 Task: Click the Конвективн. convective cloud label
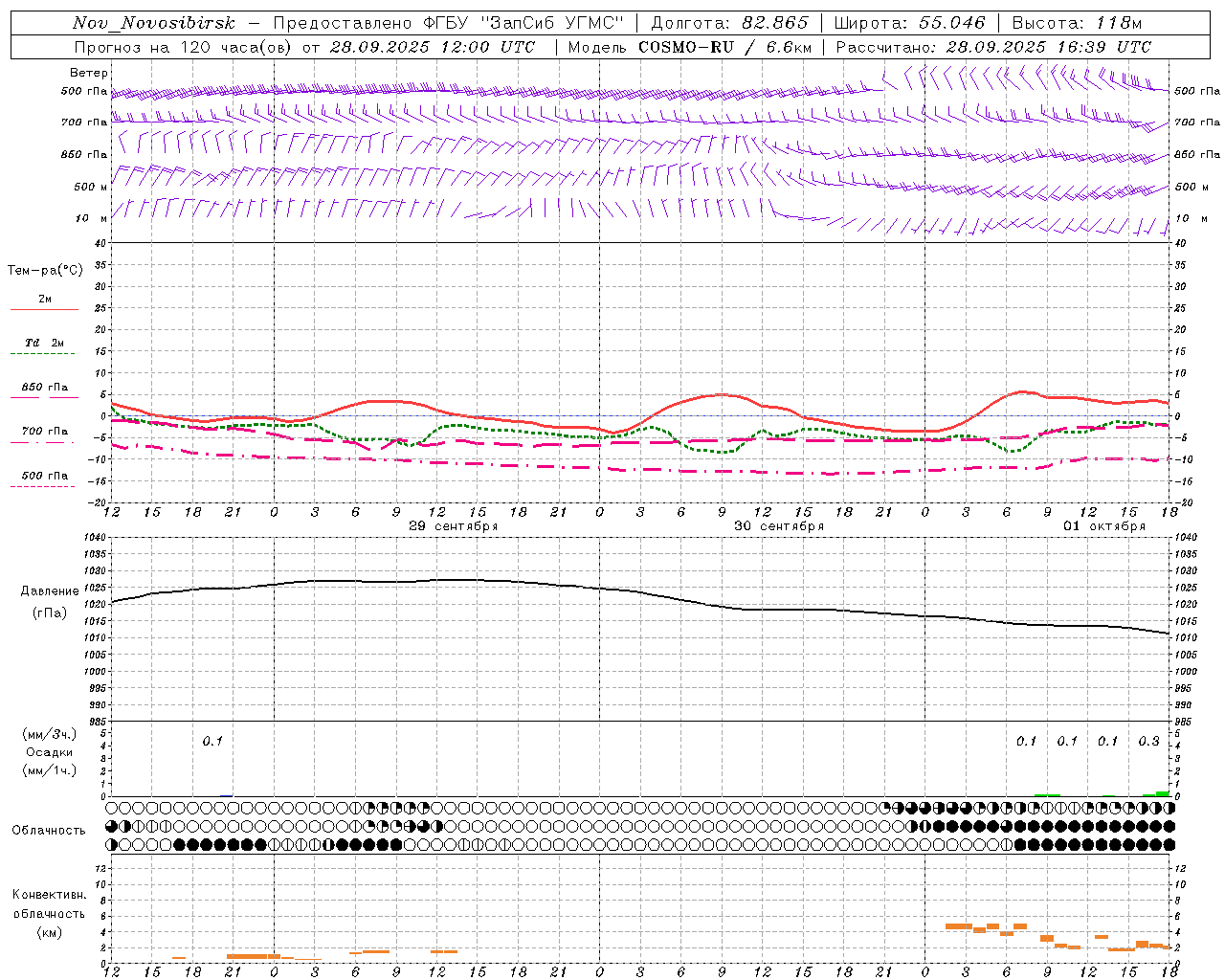50,895
